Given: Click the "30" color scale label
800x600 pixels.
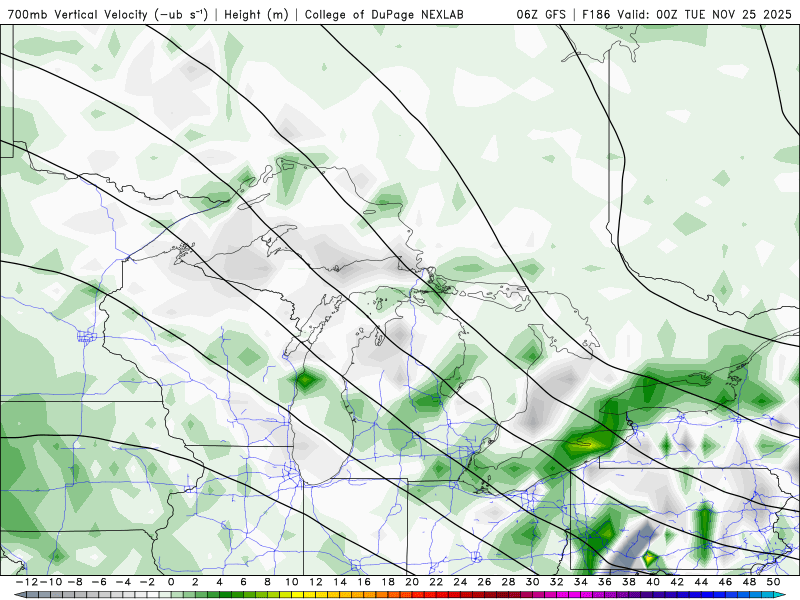Looking at the screenshot, I should [532, 582].
